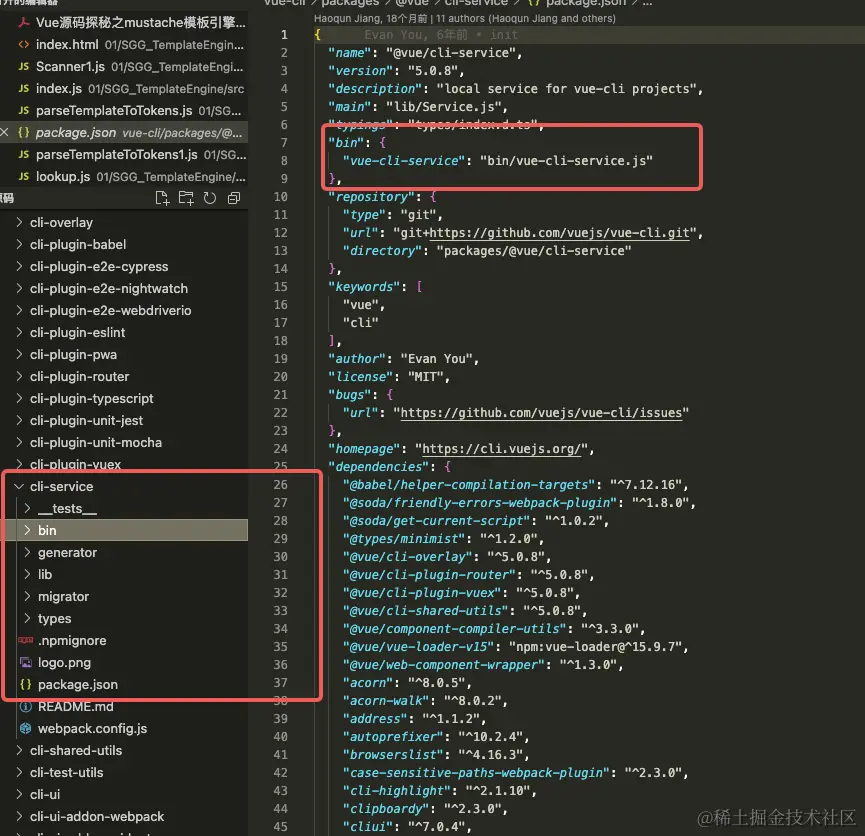The image size is (865, 836).
Task: Expand the cli-plugin-e2e-webdriverio folder
Action: tap(124, 311)
